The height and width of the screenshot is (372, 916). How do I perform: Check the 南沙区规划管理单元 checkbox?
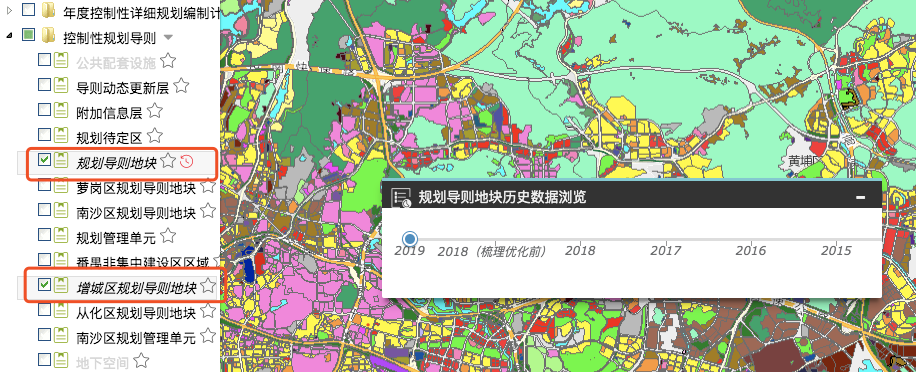coord(44,335)
